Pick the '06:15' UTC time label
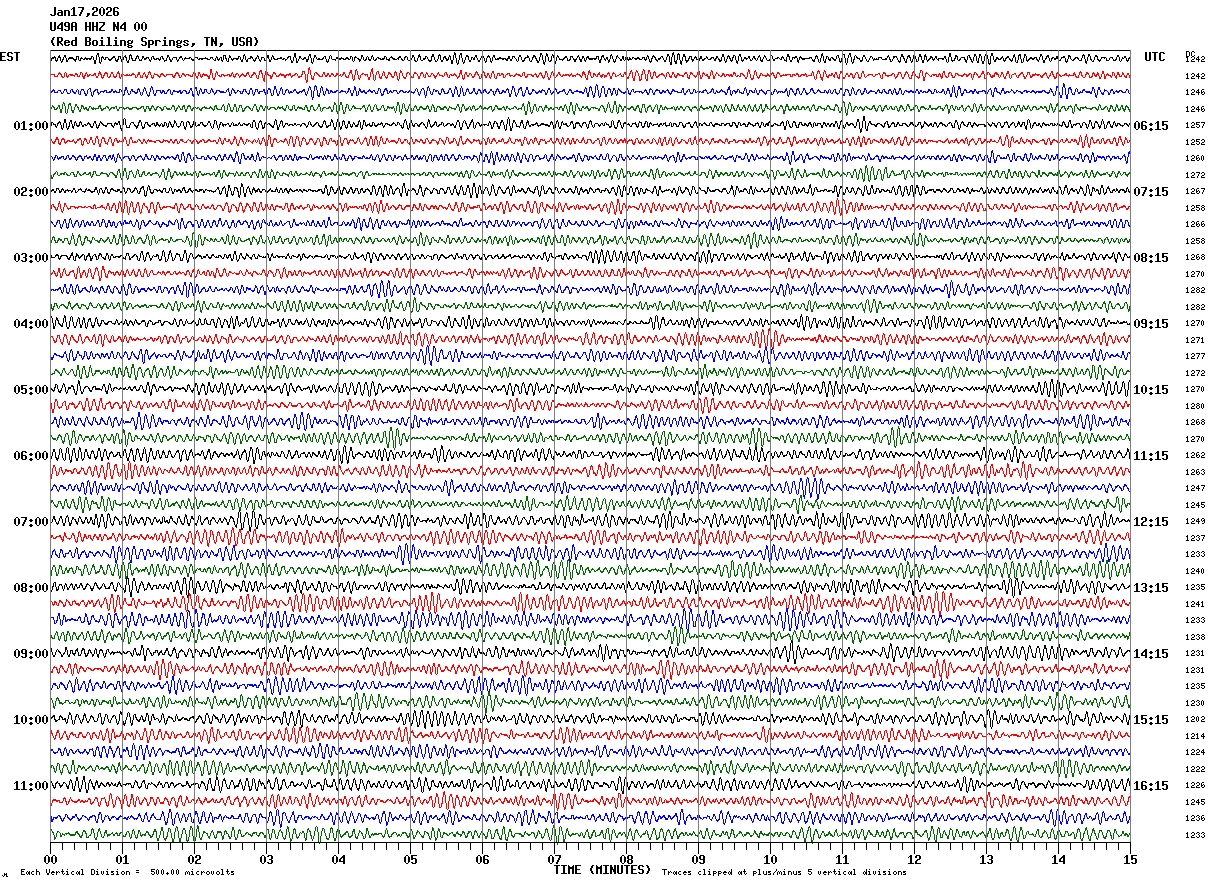This screenshot has height=886, width=1210. (1152, 126)
